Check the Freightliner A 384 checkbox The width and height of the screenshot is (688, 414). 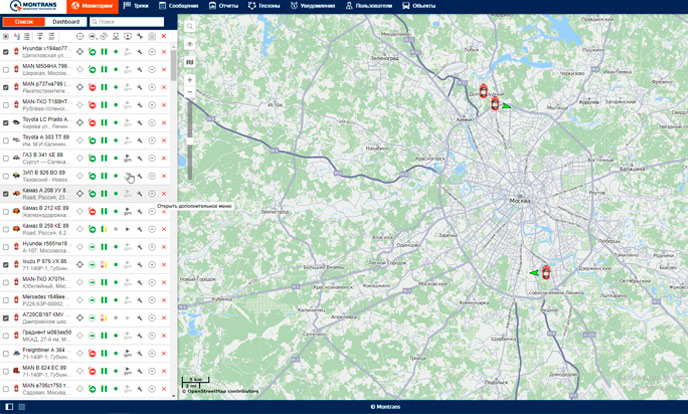pyautogui.click(x=6, y=353)
